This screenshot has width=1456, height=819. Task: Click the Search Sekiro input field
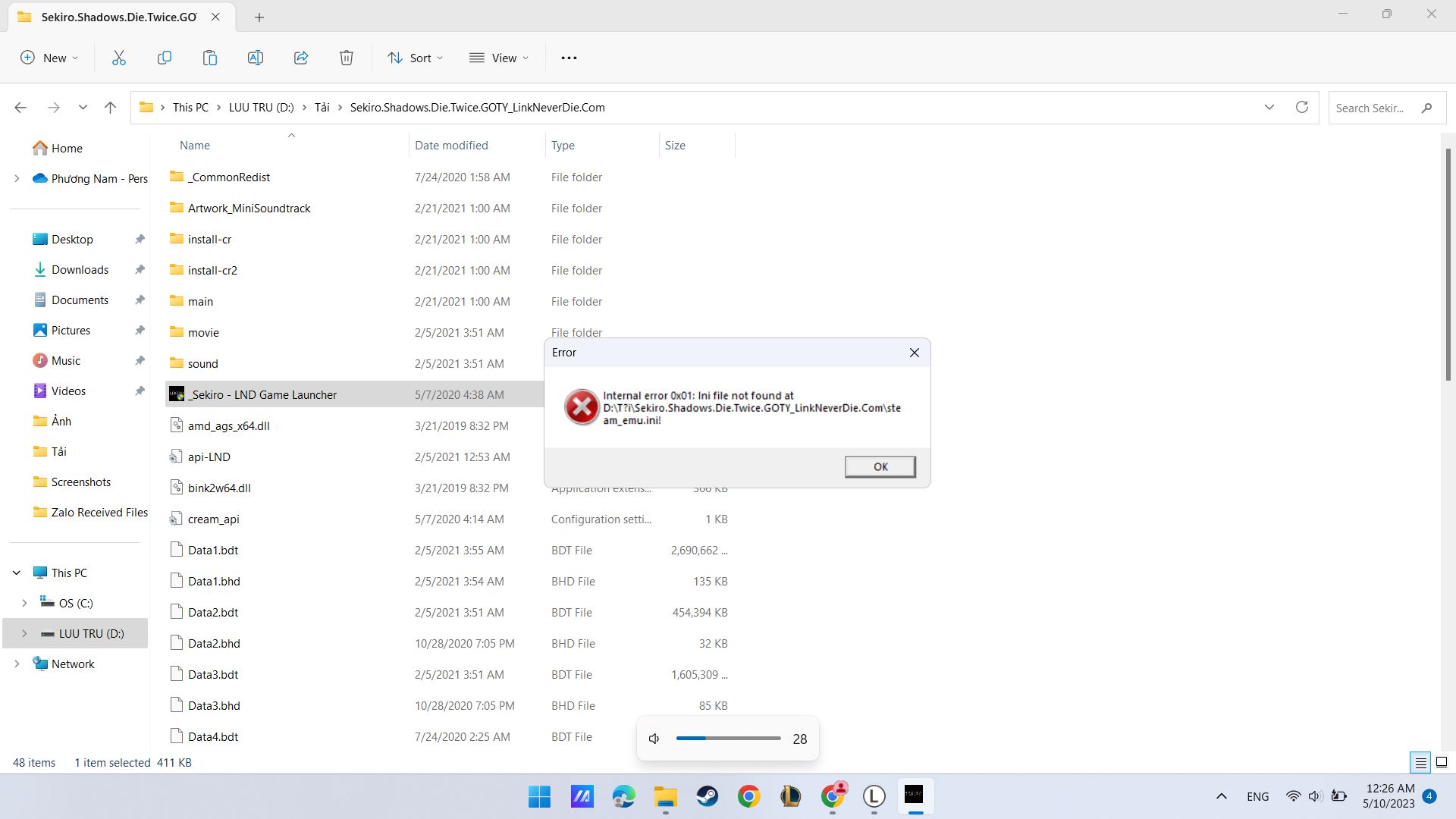[1371, 108]
